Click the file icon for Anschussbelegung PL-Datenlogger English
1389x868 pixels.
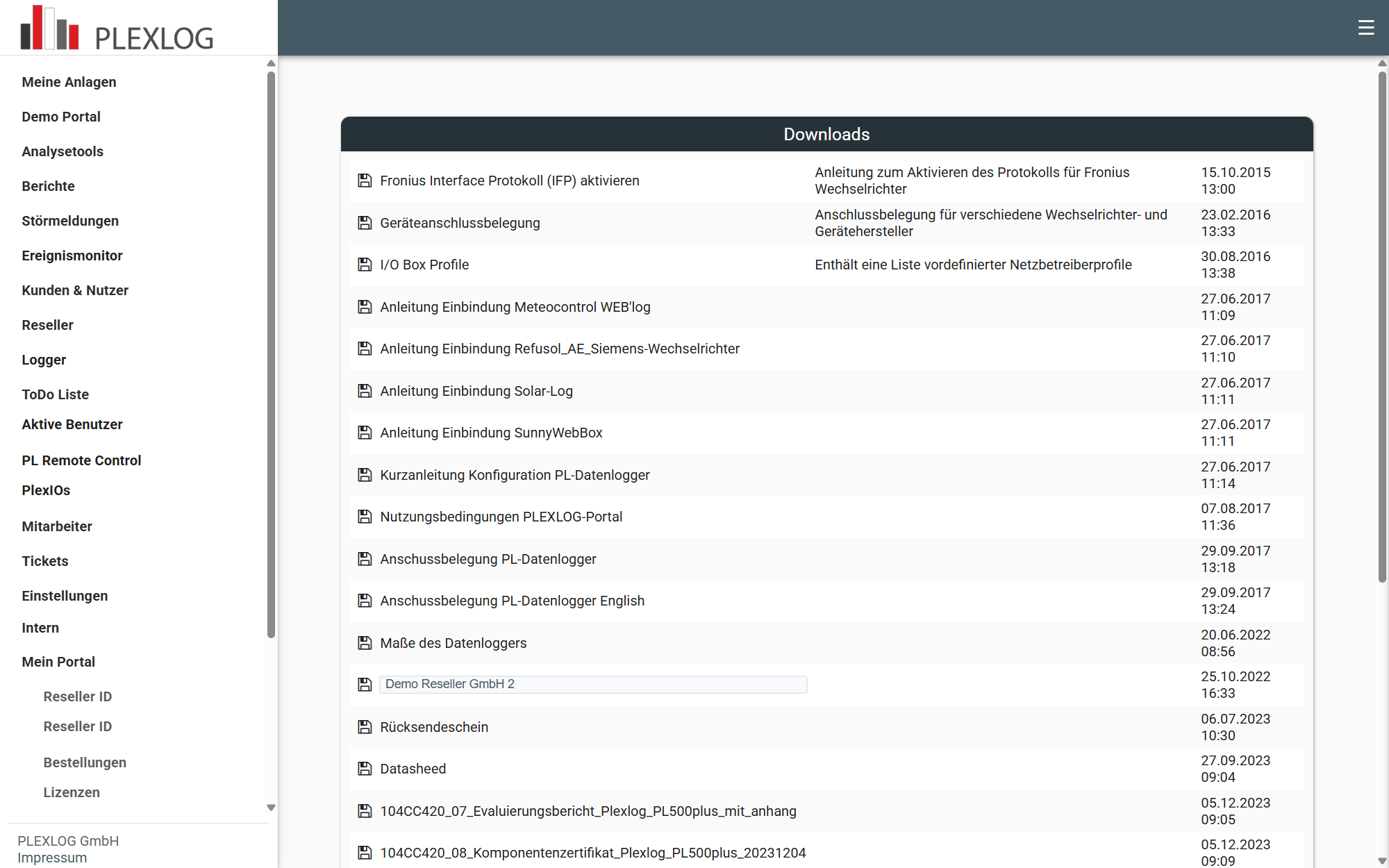[x=365, y=601]
